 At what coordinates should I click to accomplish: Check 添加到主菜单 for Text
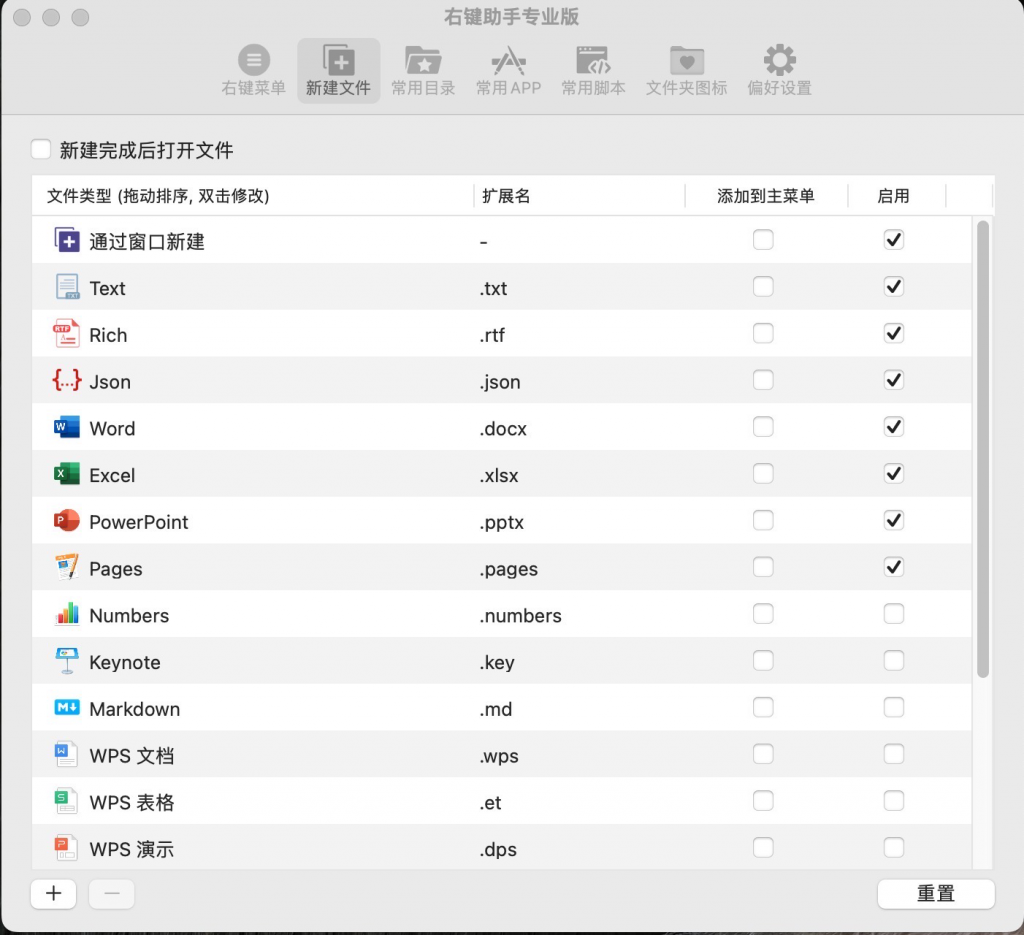(x=763, y=286)
